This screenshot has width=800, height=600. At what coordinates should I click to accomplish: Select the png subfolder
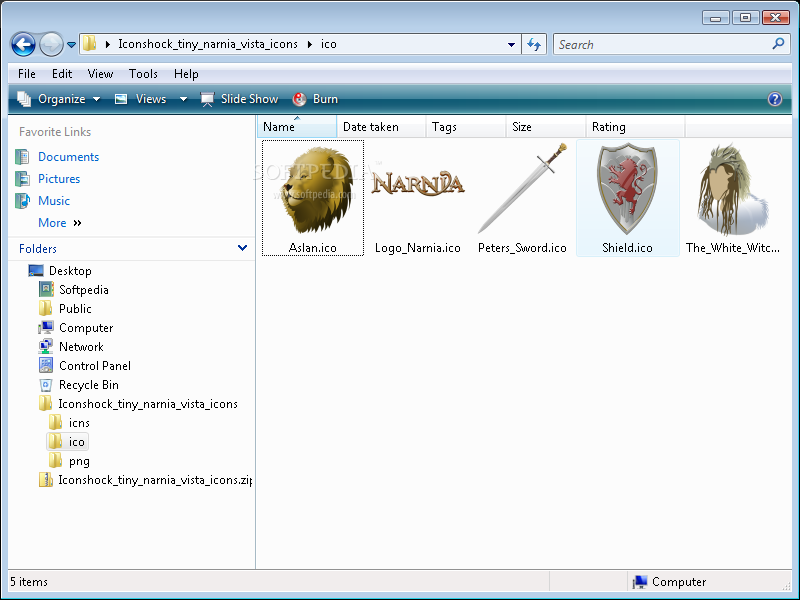click(79, 461)
